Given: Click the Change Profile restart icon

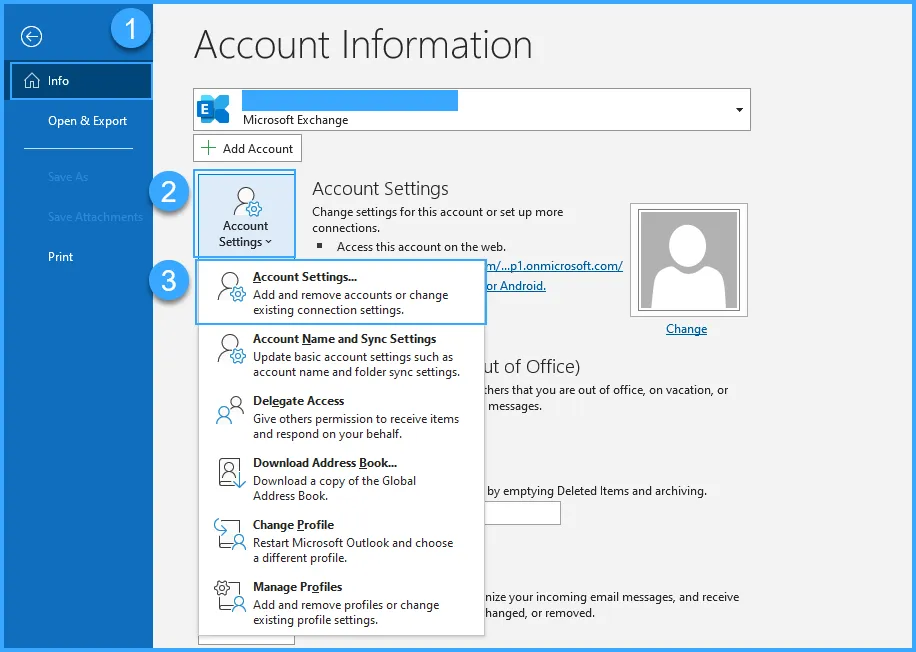Looking at the screenshot, I should [230, 536].
